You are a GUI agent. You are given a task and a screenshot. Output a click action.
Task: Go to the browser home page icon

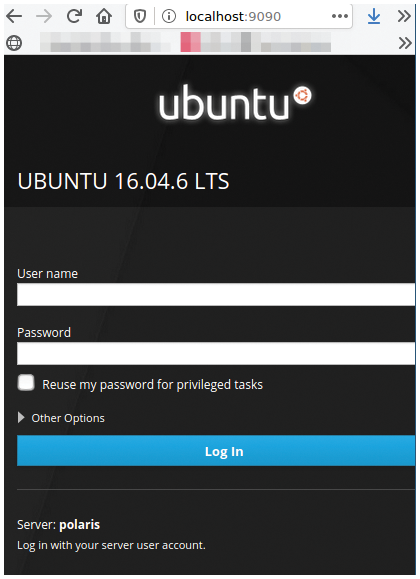[x=104, y=16]
